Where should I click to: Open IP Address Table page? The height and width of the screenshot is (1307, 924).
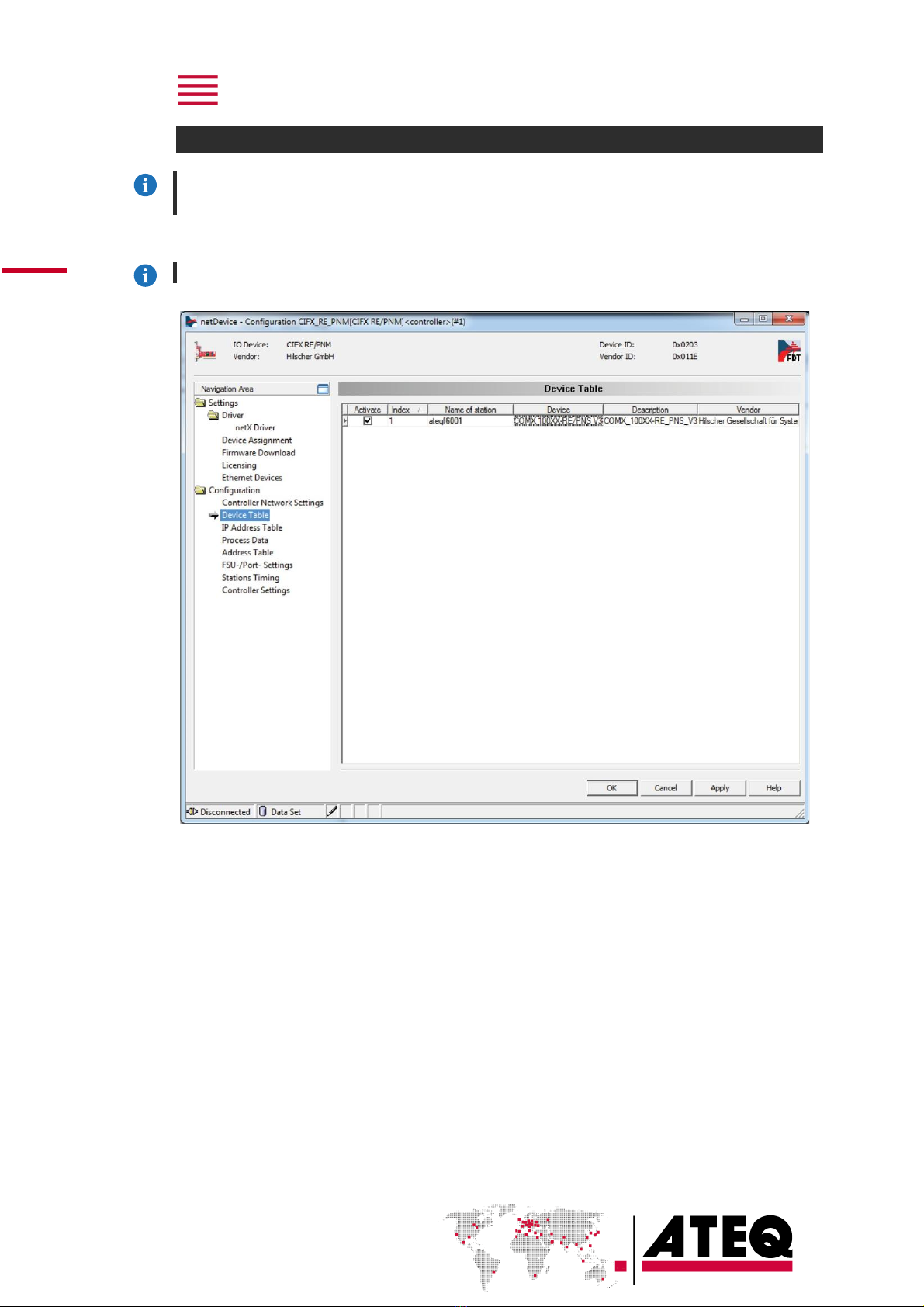[252, 527]
